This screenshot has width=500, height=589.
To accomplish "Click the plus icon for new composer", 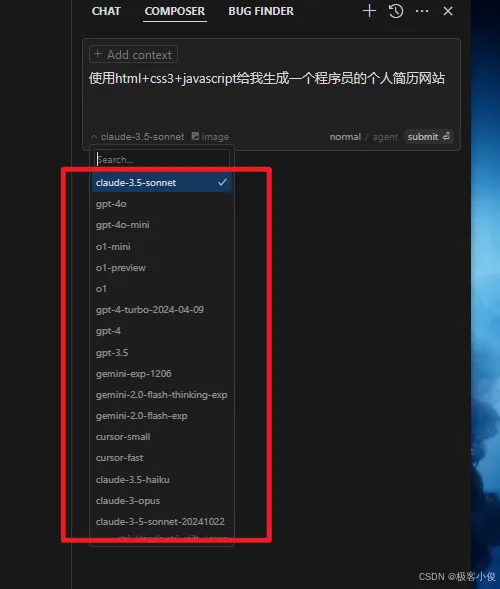I will (369, 11).
